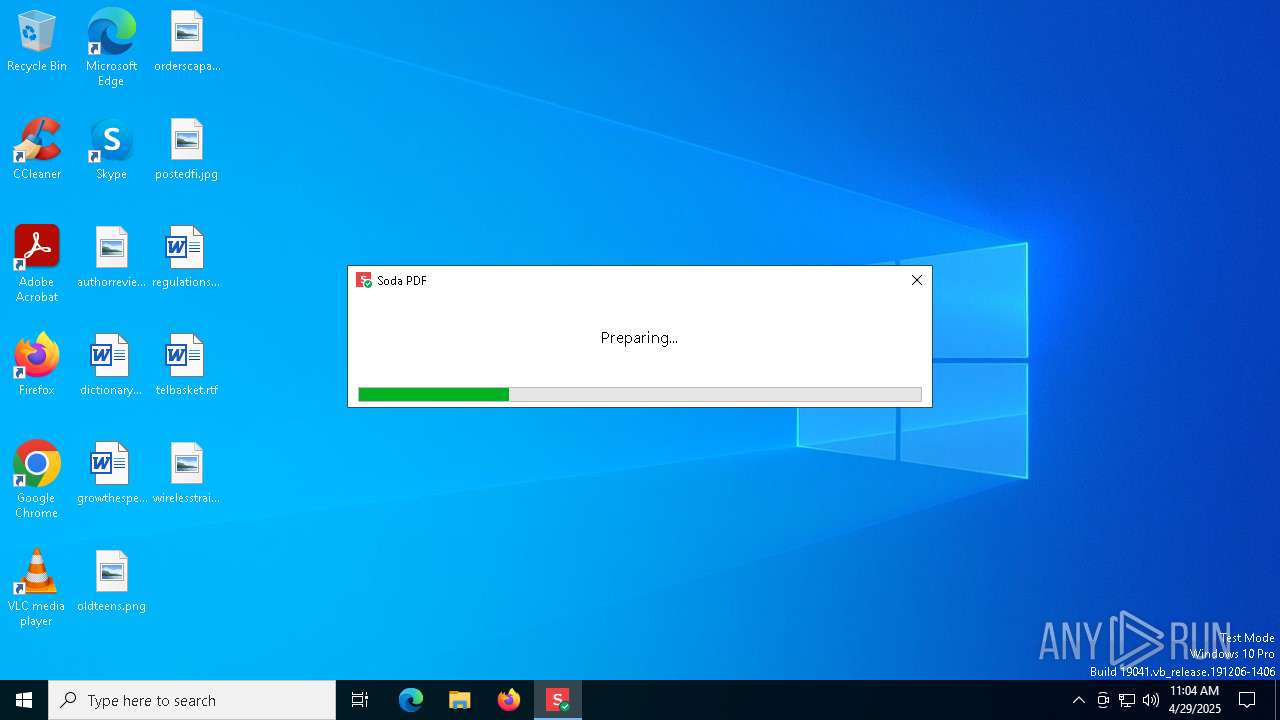
Task: Select the oldteens.png desktop file
Action: 111,582
